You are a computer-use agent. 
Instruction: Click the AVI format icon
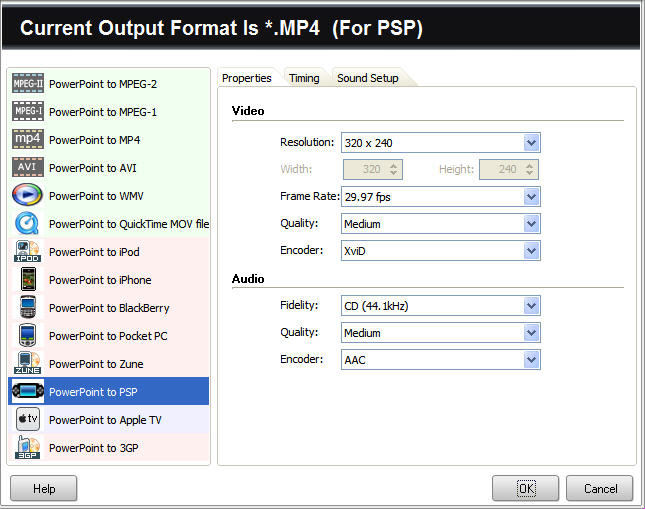(x=28, y=167)
